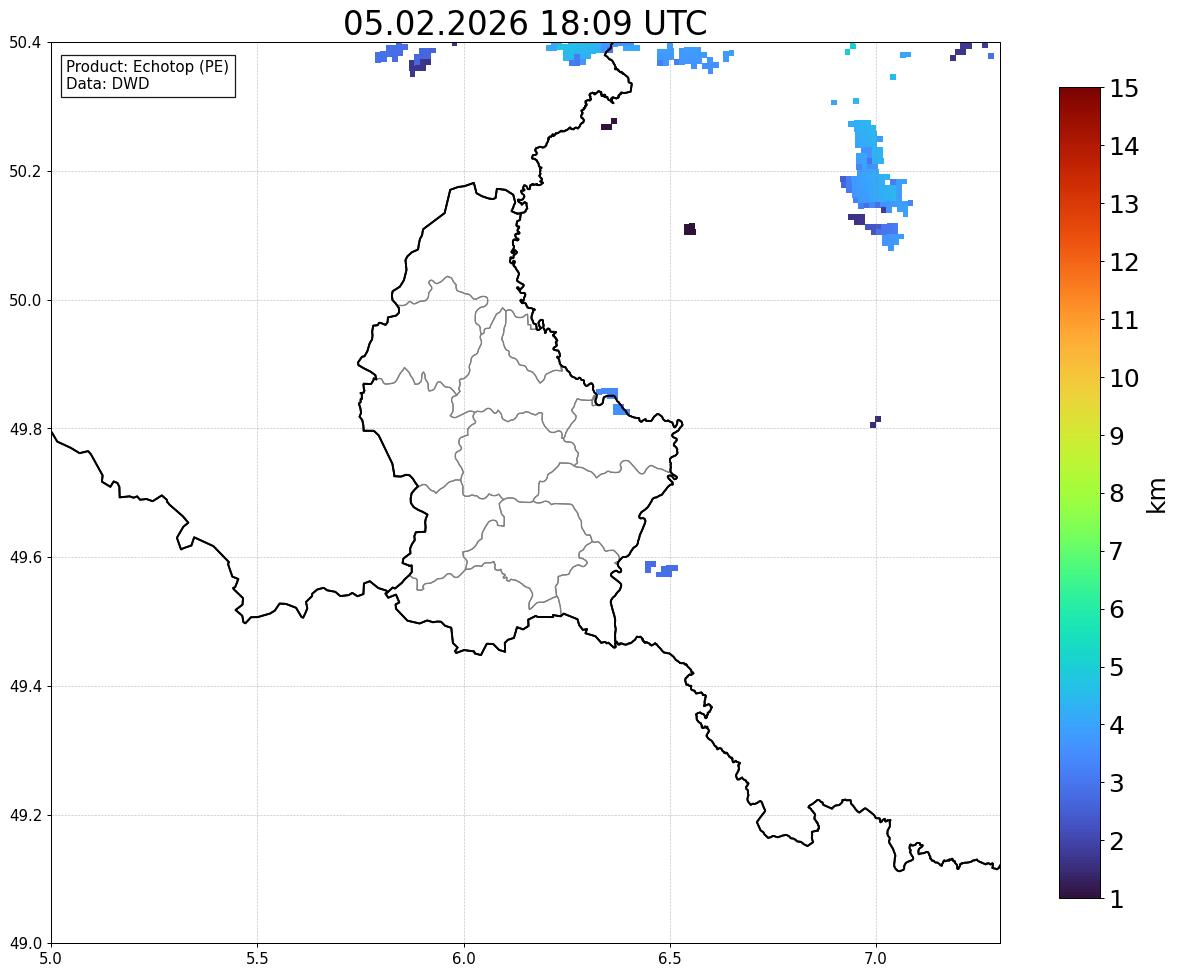This screenshot has height=976, width=1178.
Task: Click the colorbar tick label 7
Action: (1117, 551)
